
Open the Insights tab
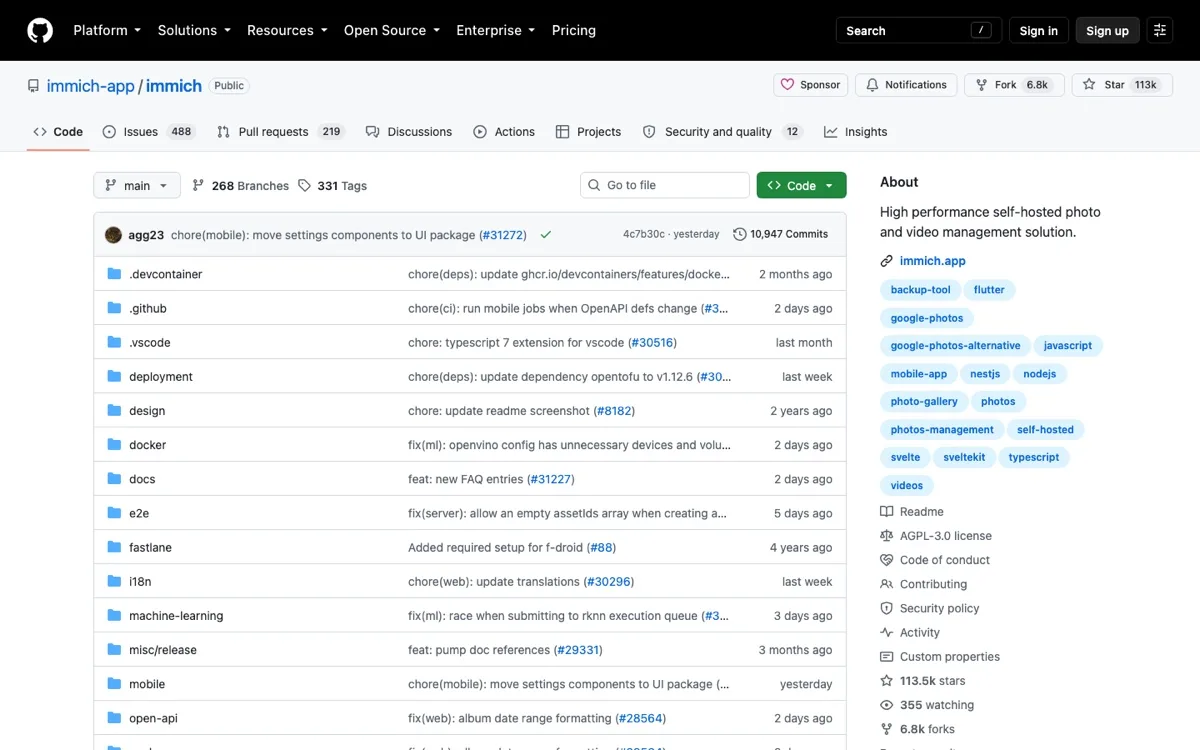coord(856,132)
